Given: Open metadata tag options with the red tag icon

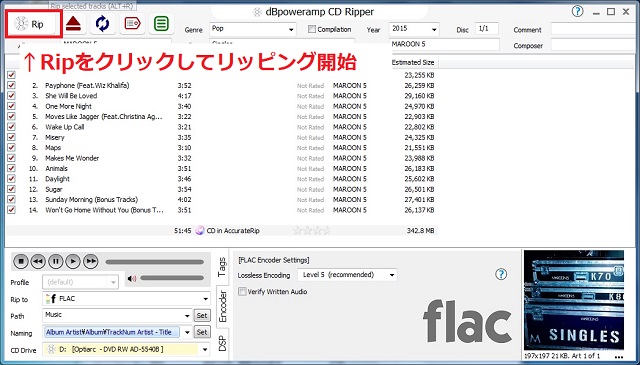Looking at the screenshot, I should click(x=132, y=24).
